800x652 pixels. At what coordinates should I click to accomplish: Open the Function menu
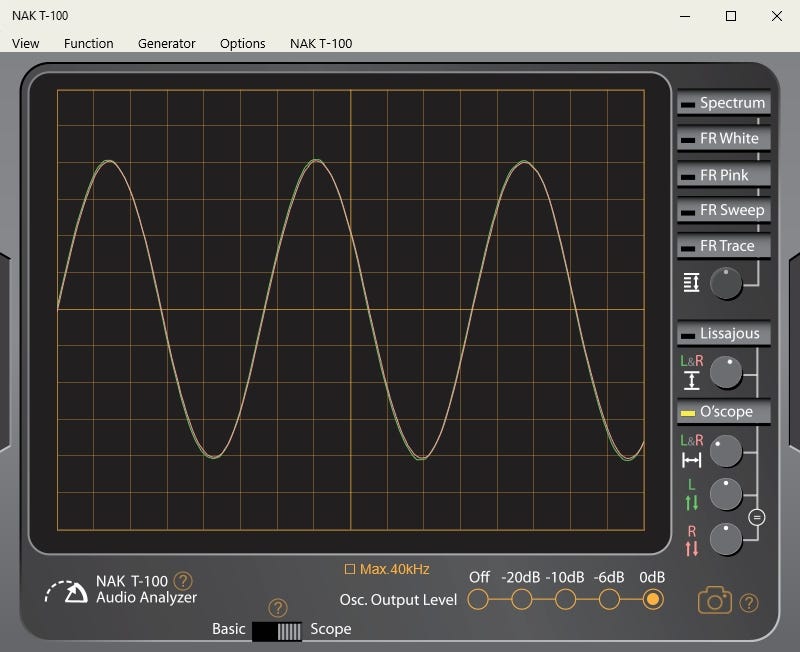(x=88, y=43)
